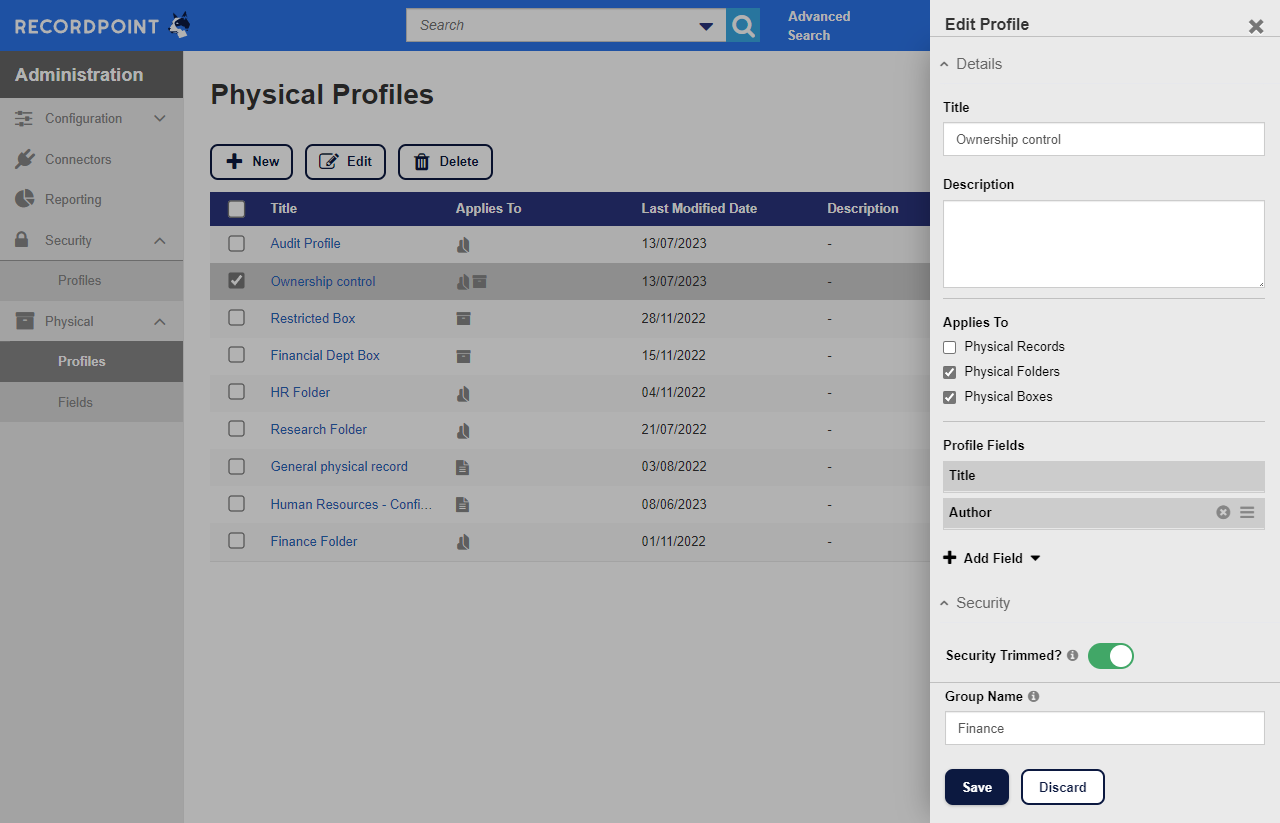Screen dimensions: 1280x823
Task: Remove the Author profile field
Action: click(x=1223, y=512)
